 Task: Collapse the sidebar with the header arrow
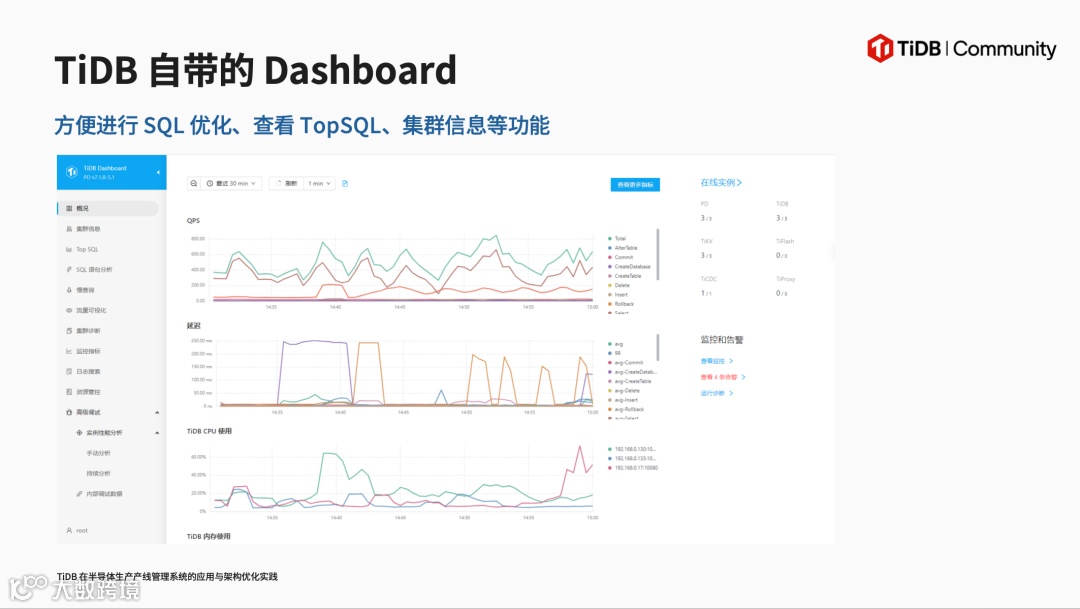point(158,172)
